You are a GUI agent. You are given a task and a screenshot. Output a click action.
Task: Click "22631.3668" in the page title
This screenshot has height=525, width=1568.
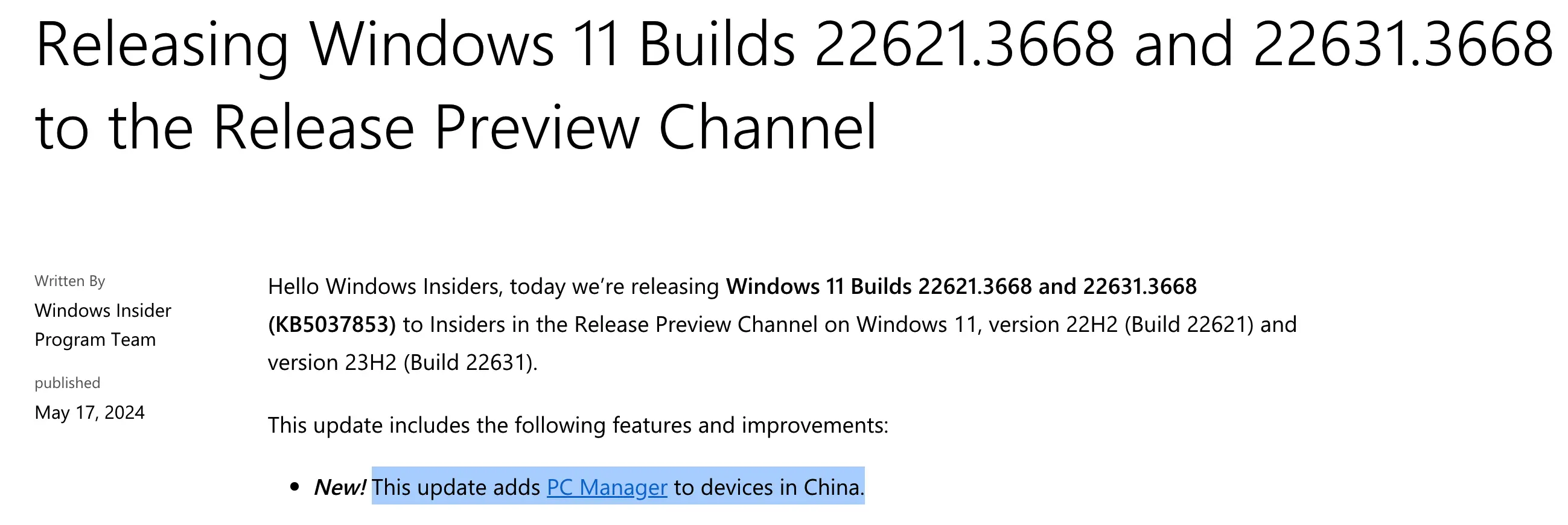coord(1403,44)
